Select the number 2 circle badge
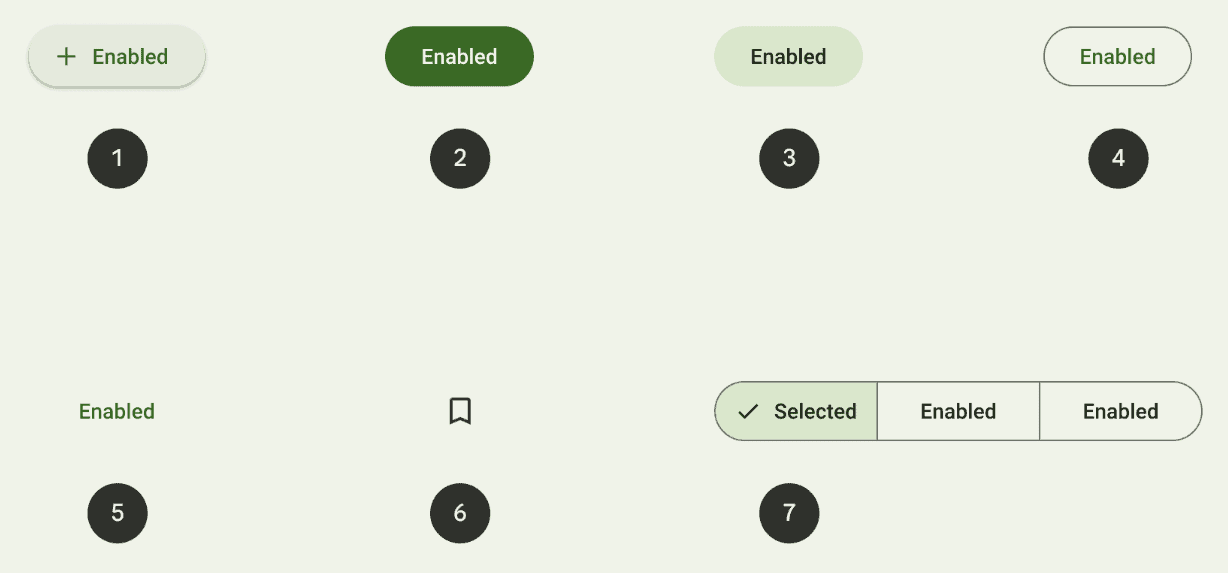 (x=460, y=158)
